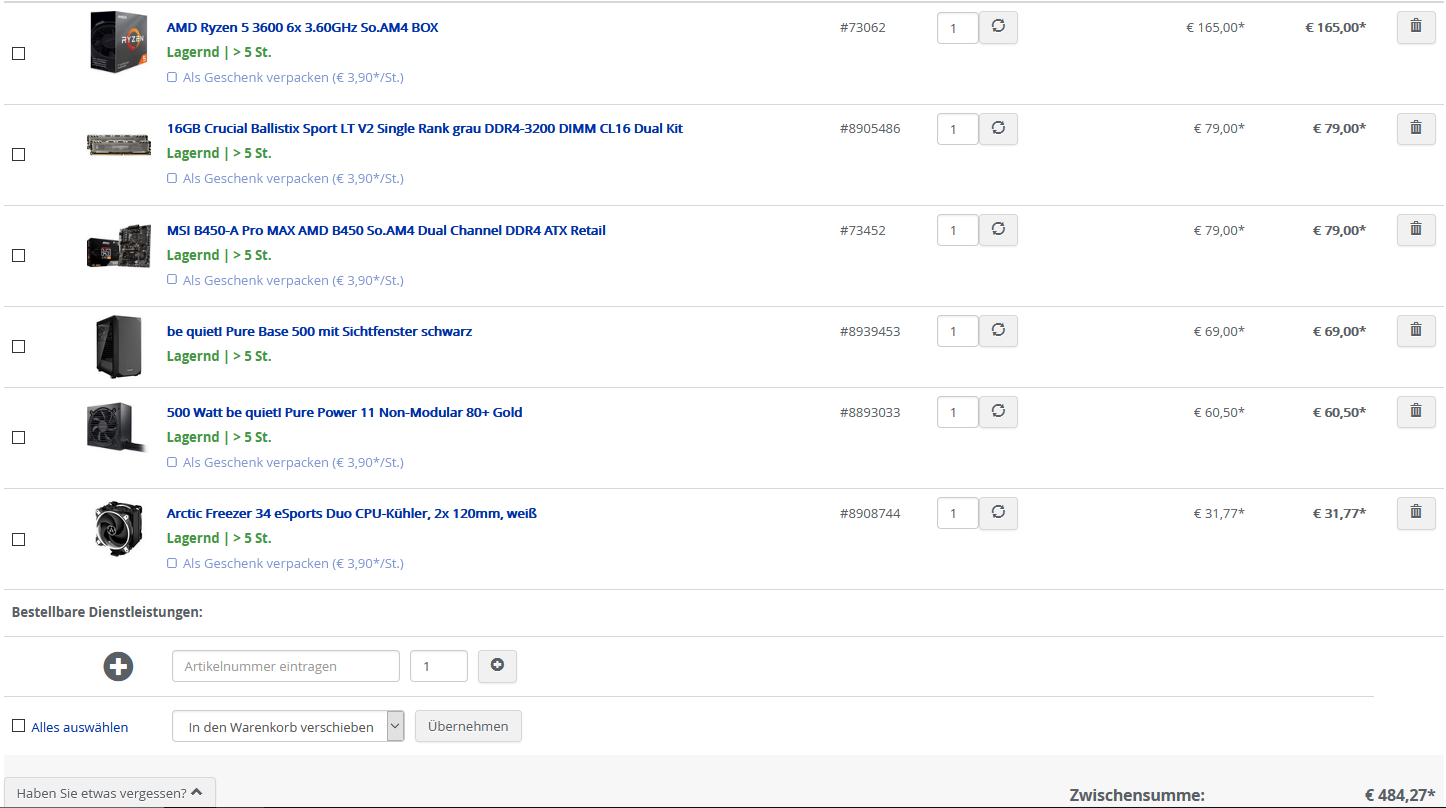Open Arctic Freezer 34 eSports Duo link

(x=352, y=513)
